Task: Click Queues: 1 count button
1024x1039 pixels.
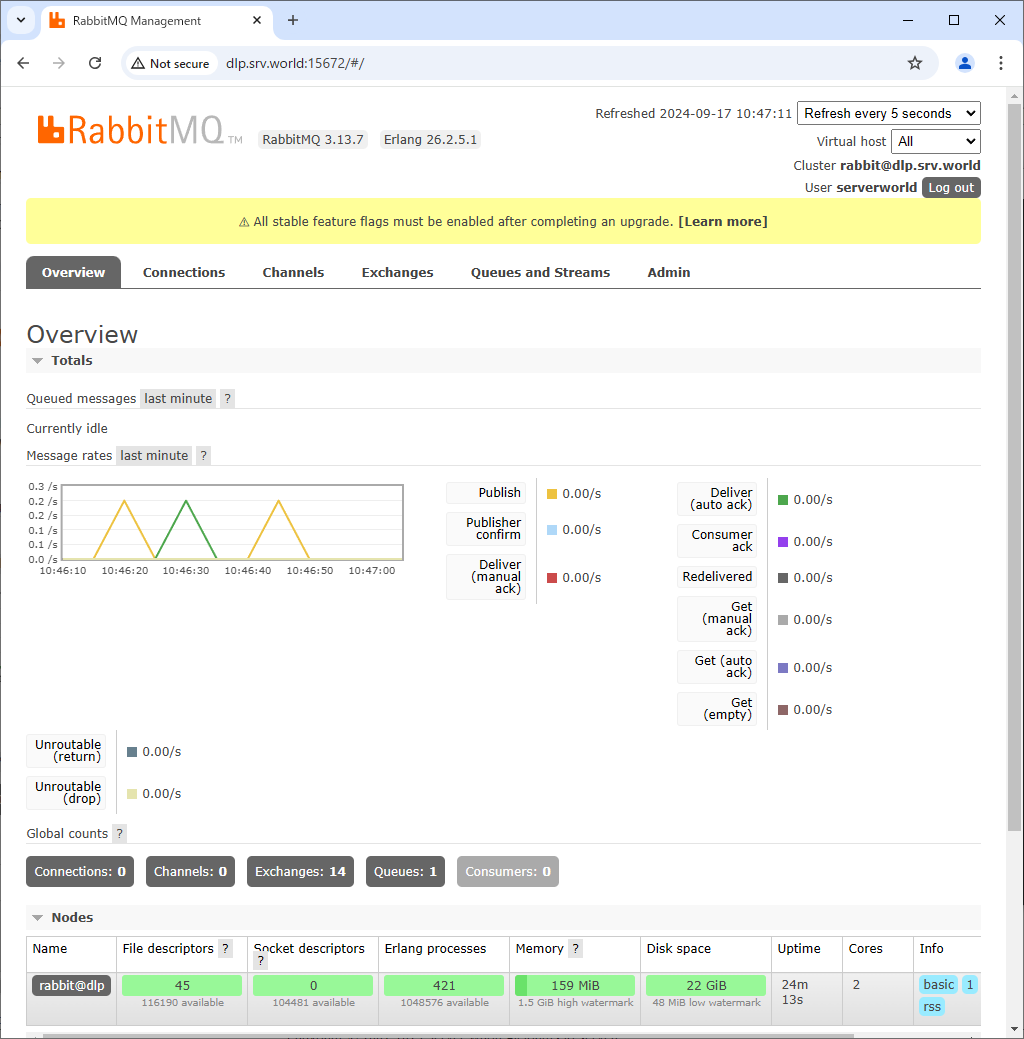Action: [x=405, y=871]
